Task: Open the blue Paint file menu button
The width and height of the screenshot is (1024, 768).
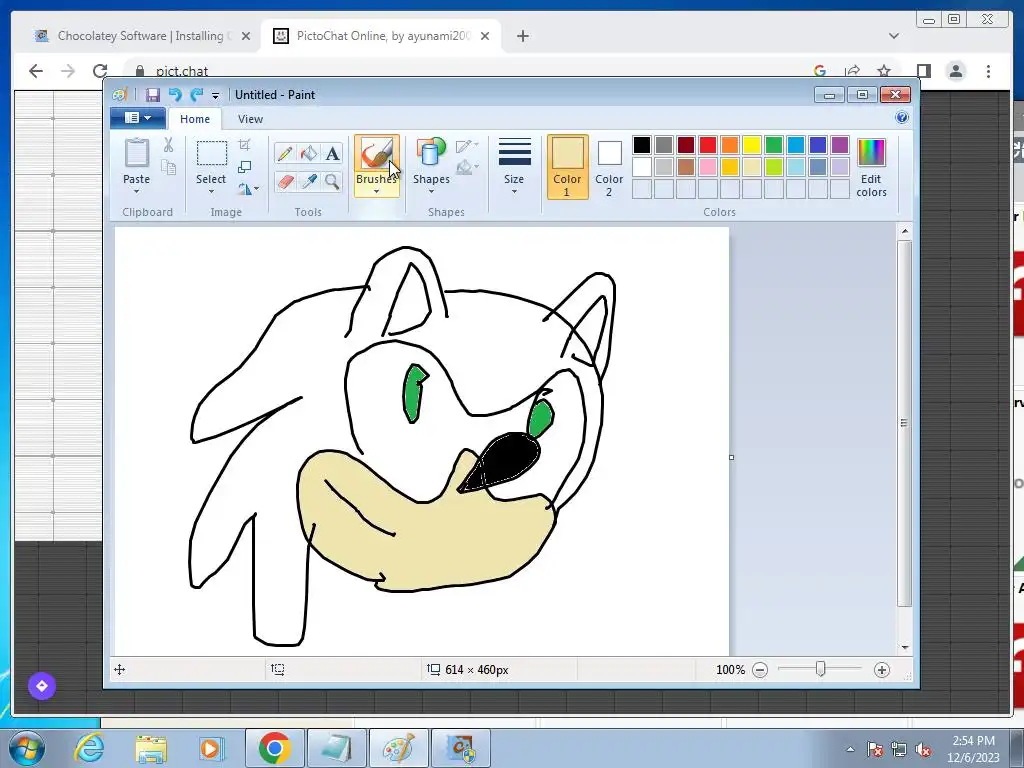Action: [138, 118]
